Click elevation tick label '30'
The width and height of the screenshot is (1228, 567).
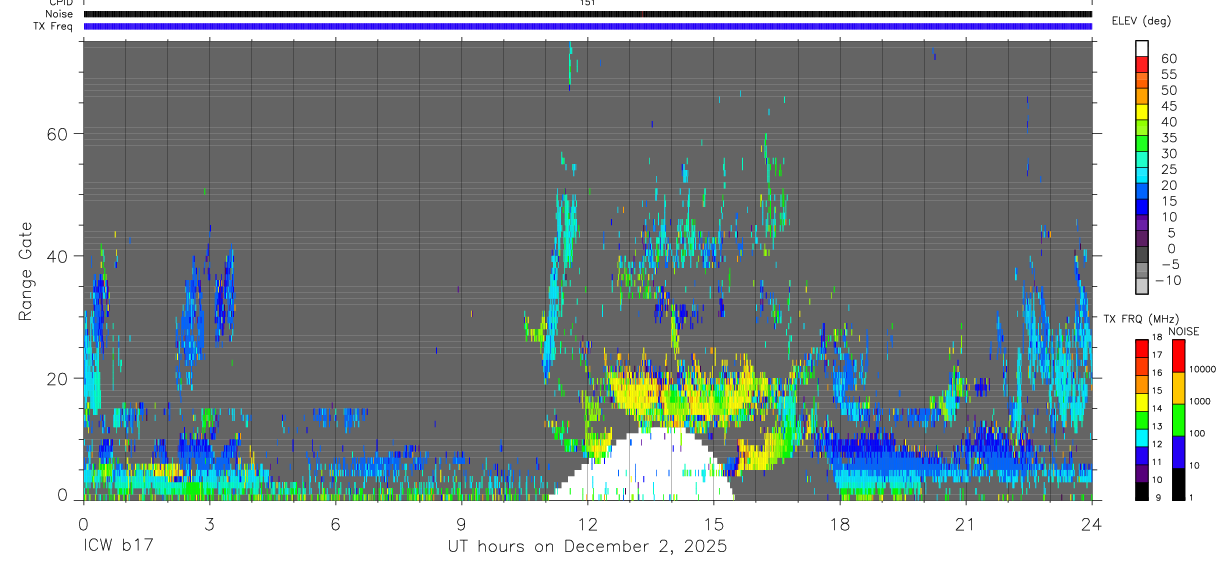[x=1168, y=153]
